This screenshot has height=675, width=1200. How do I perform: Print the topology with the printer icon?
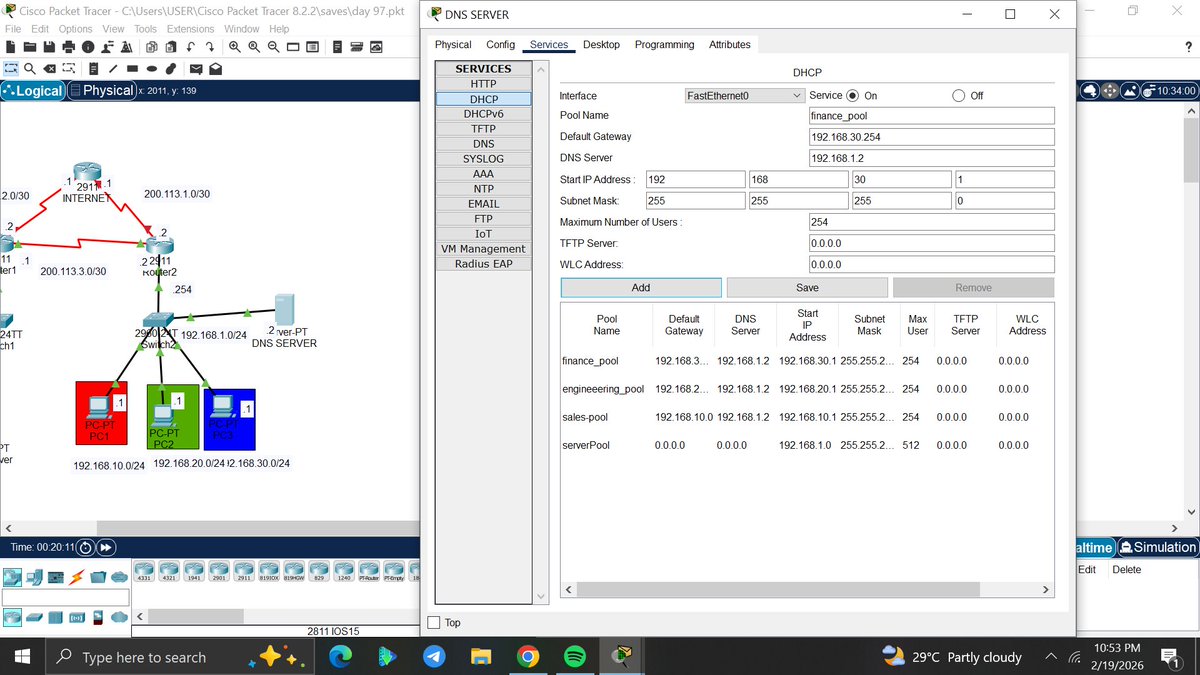tap(69, 47)
